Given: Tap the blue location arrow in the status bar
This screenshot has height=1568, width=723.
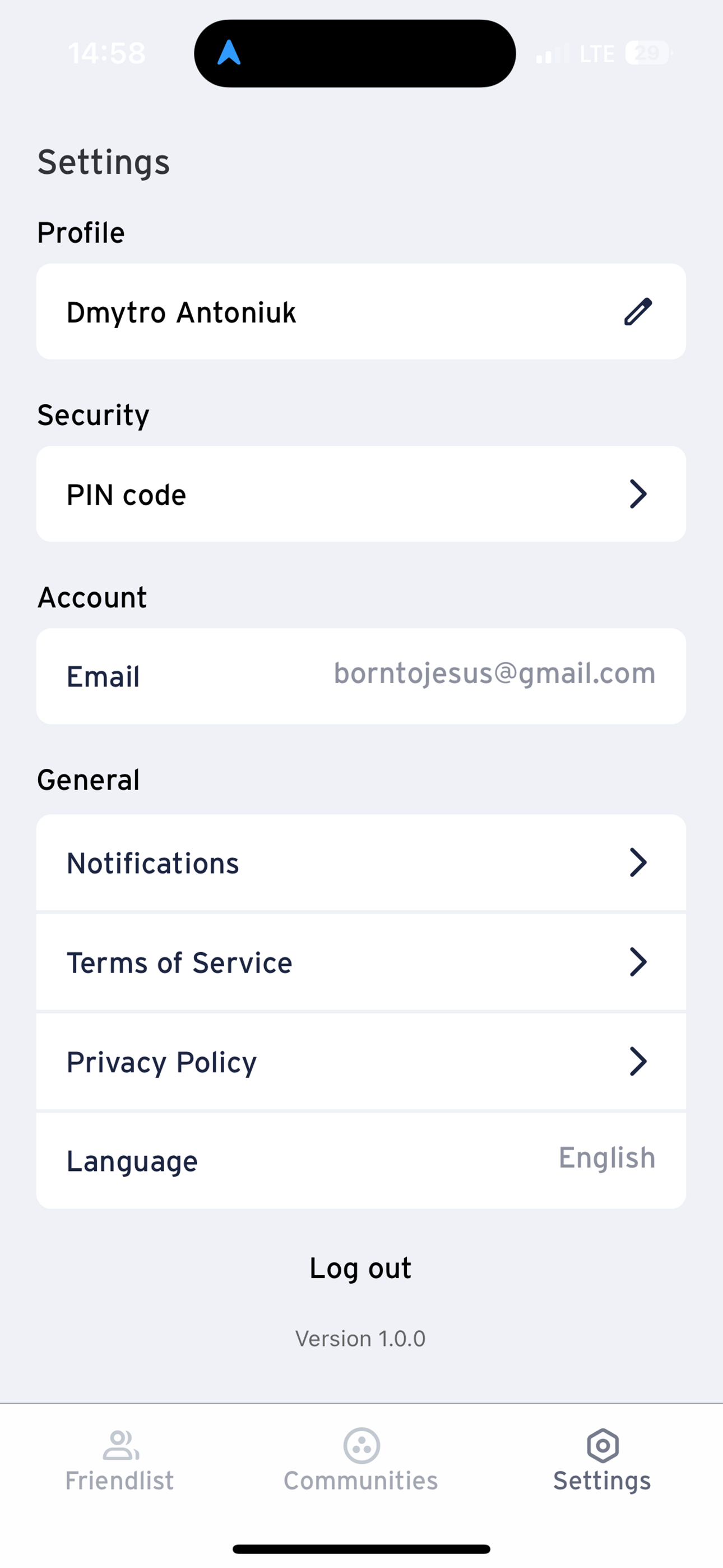Looking at the screenshot, I should pos(229,53).
